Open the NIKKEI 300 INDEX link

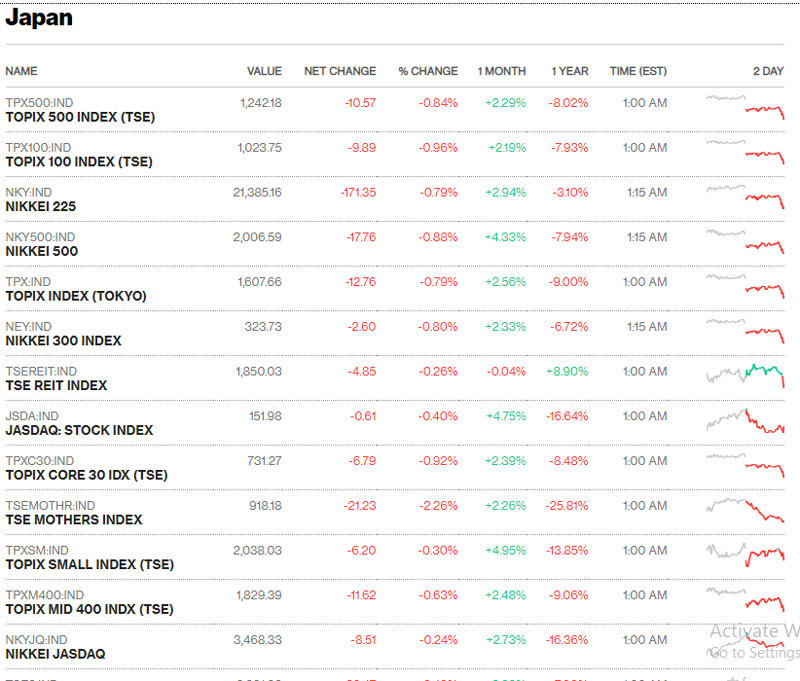pyautogui.click(x=63, y=341)
